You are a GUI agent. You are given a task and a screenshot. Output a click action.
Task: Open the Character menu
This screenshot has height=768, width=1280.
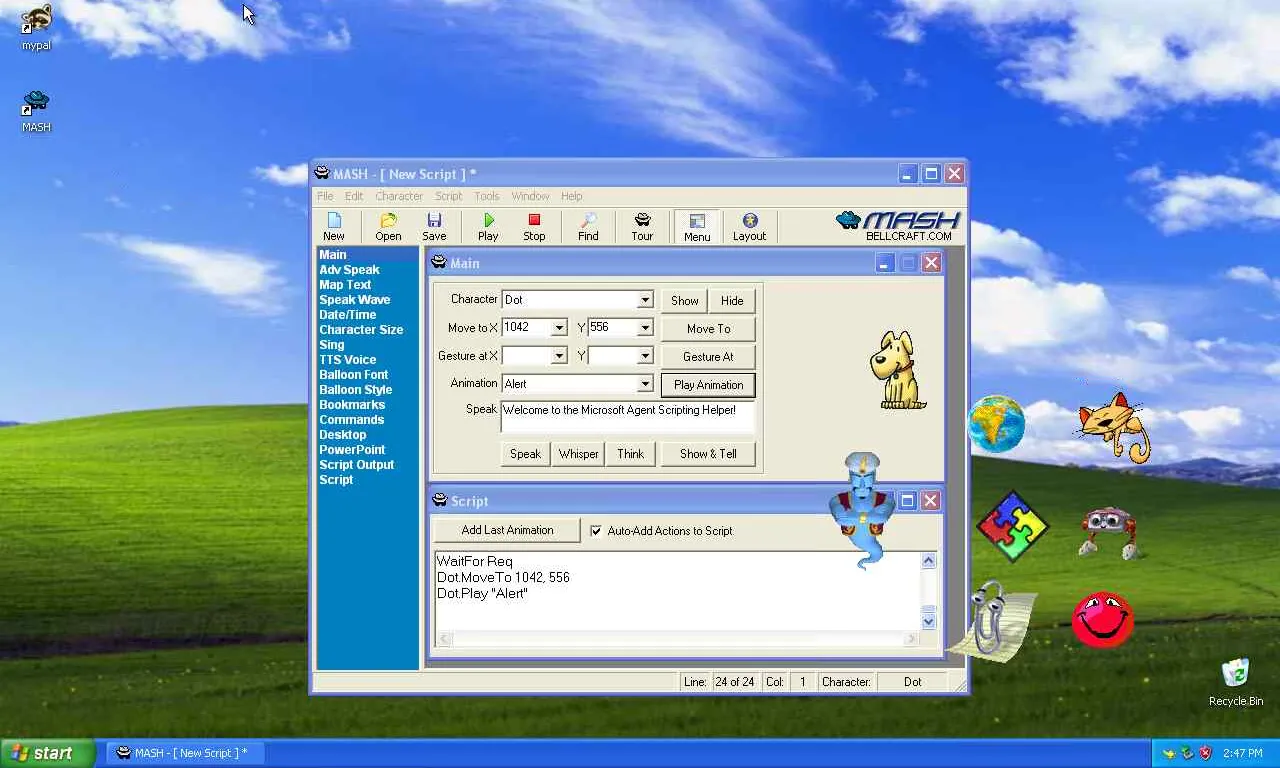click(399, 196)
